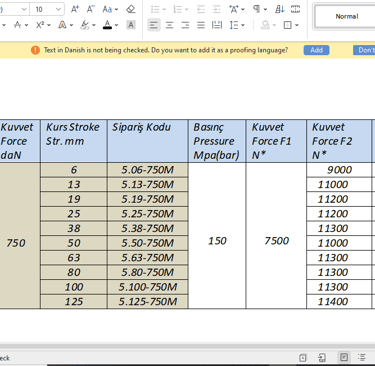Click cell 5.125-750M
The width and height of the screenshot is (375, 366).
[x=148, y=302]
